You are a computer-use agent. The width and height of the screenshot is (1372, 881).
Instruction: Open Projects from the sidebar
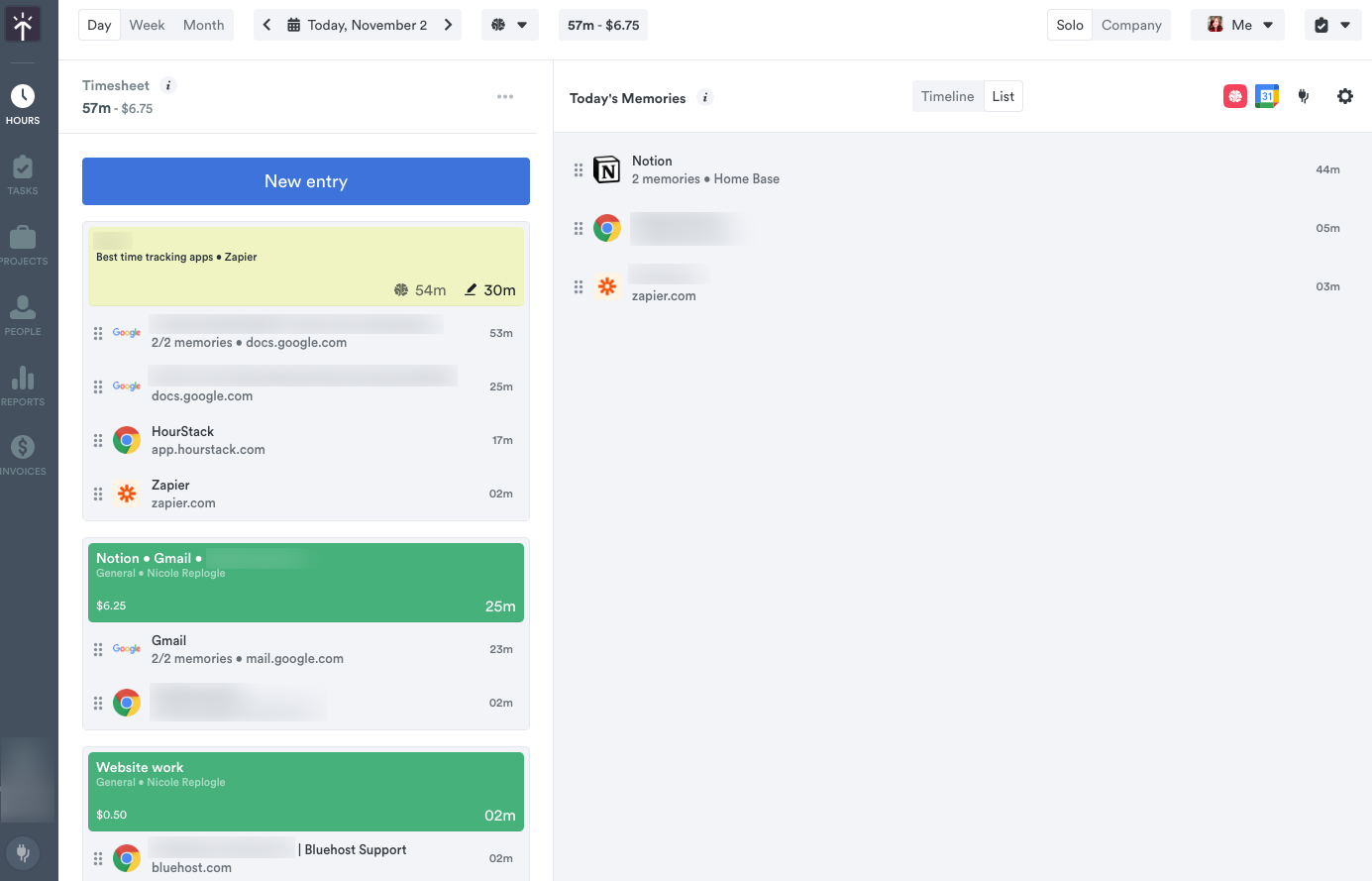[23, 245]
